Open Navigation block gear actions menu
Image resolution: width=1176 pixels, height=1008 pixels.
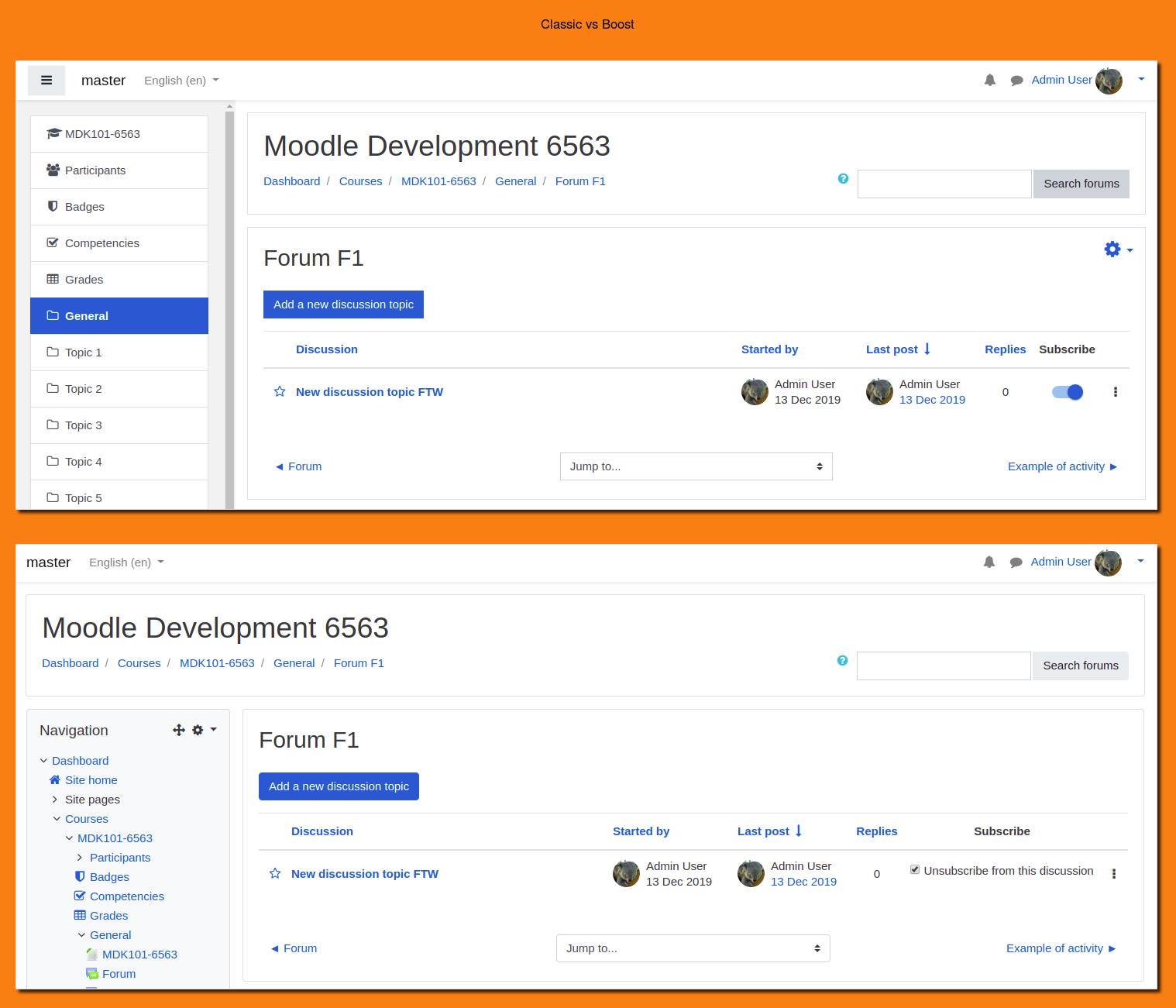204,730
